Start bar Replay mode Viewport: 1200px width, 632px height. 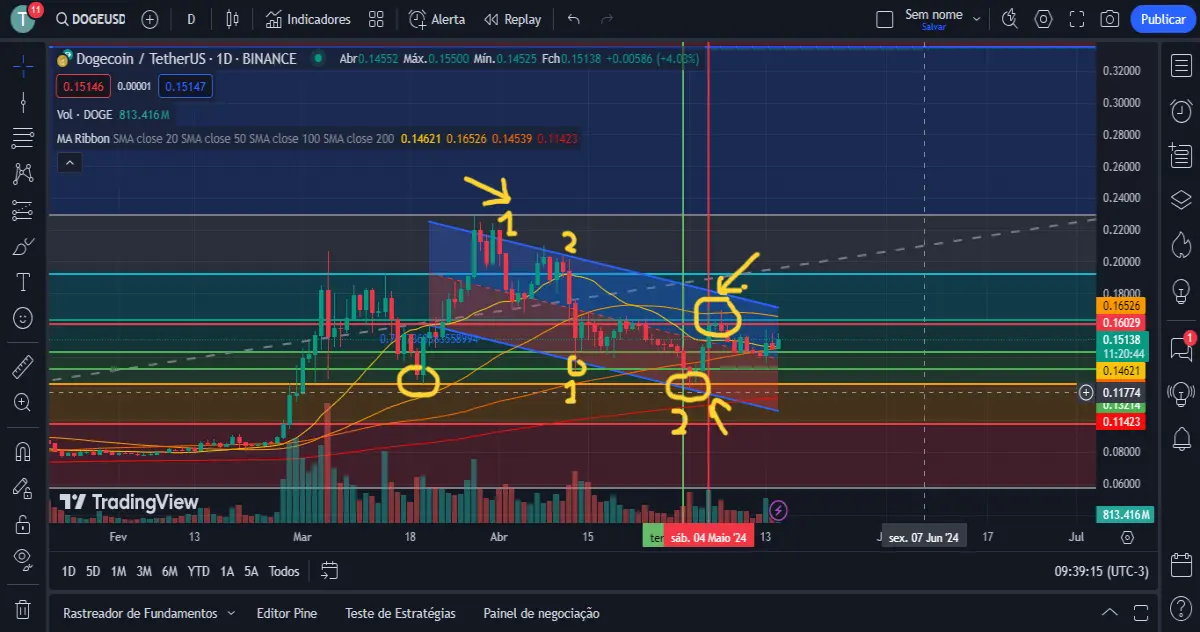(x=512, y=19)
